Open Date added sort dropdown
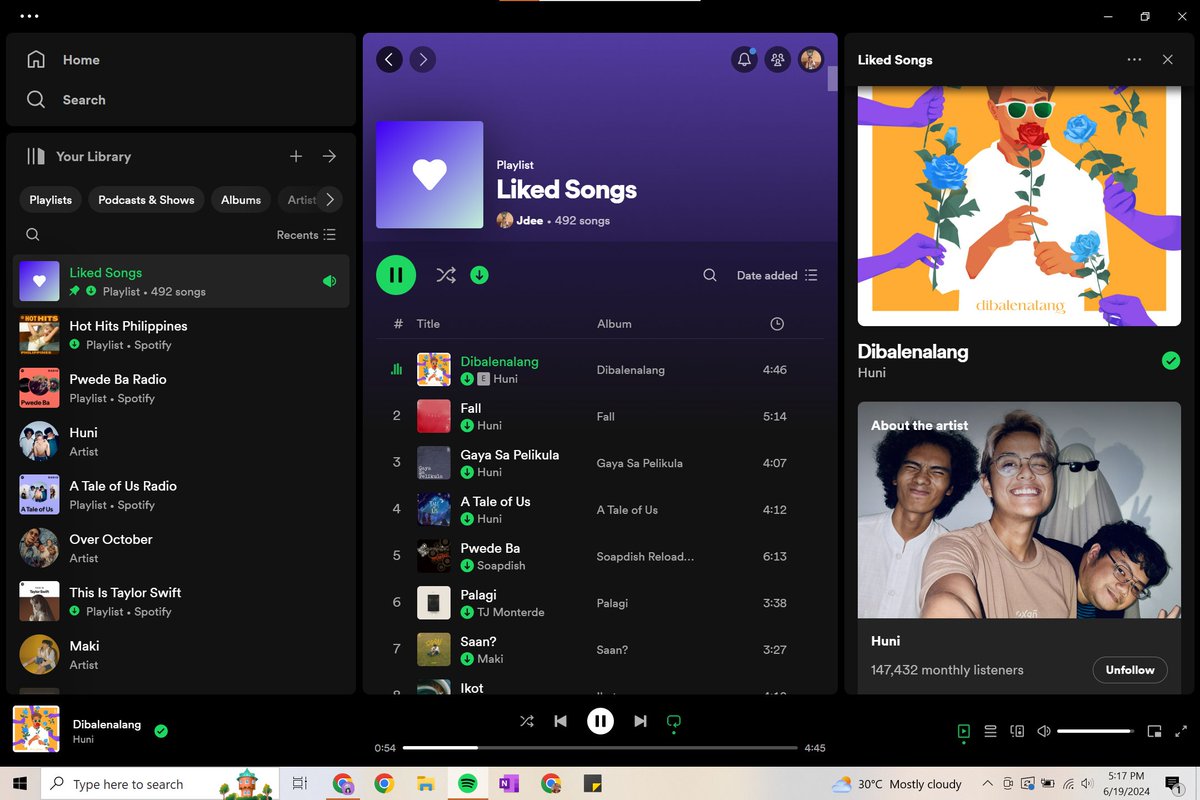The height and width of the screenshot is (800, 1200). pyautogui.click(x=777, y=275)
